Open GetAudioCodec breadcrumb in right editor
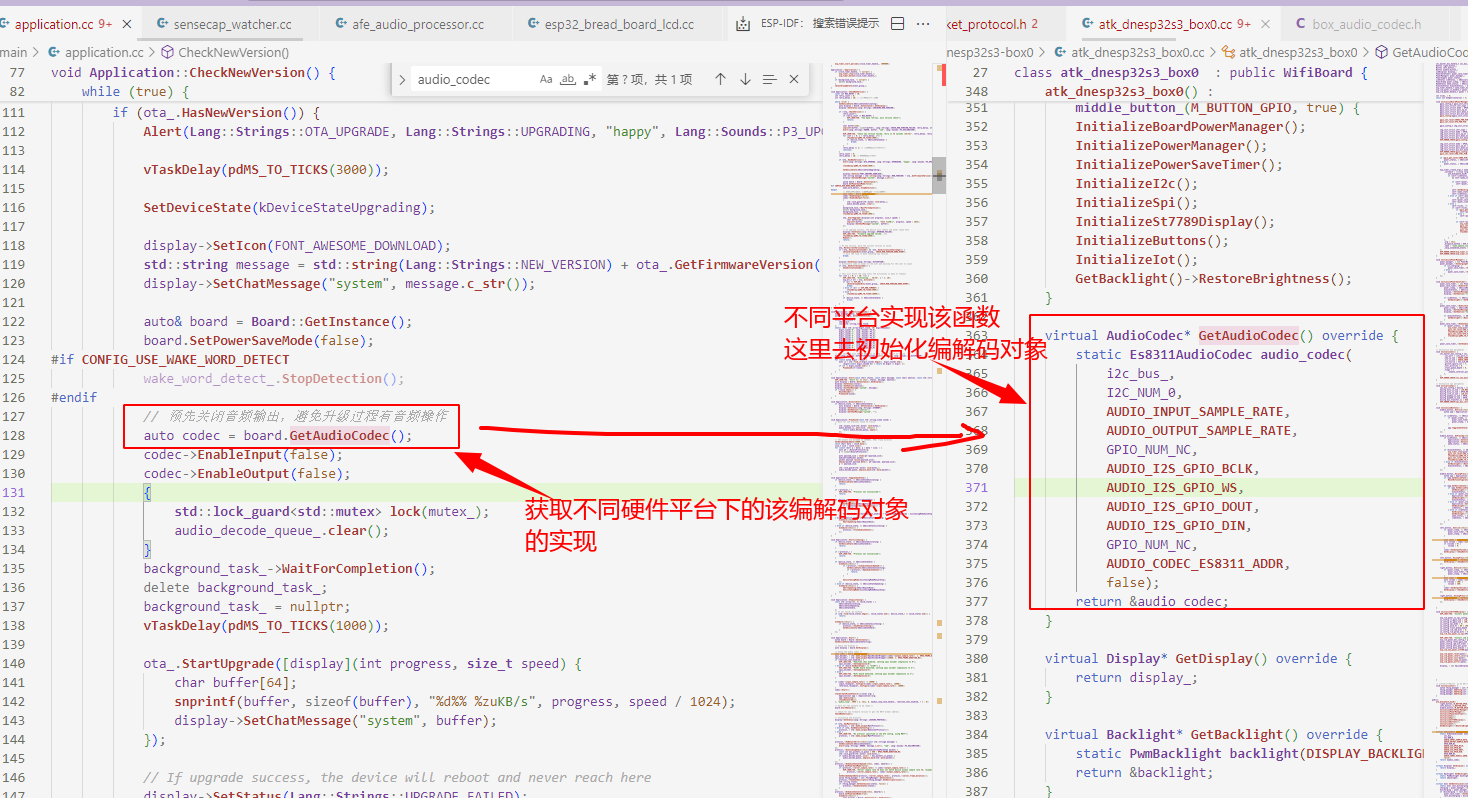Screen dimensions: 1468x798 click(1430, 52)
